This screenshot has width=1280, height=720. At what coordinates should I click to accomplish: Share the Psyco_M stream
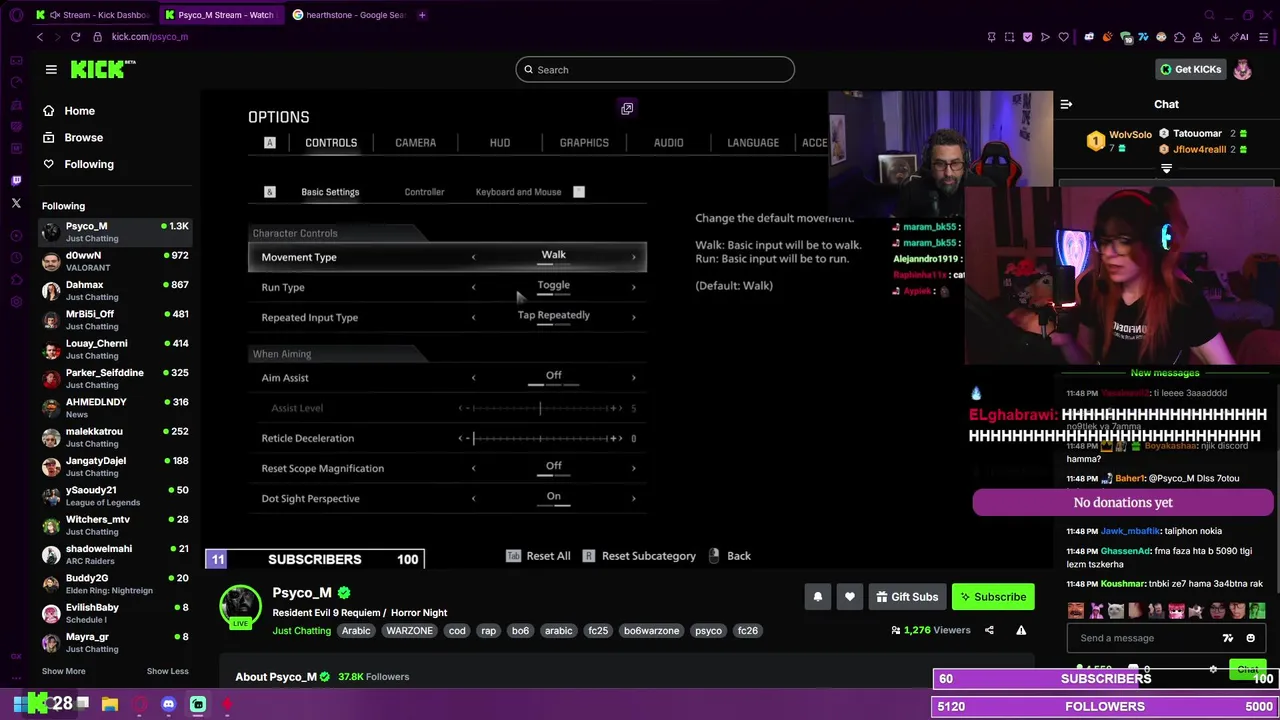989,630
